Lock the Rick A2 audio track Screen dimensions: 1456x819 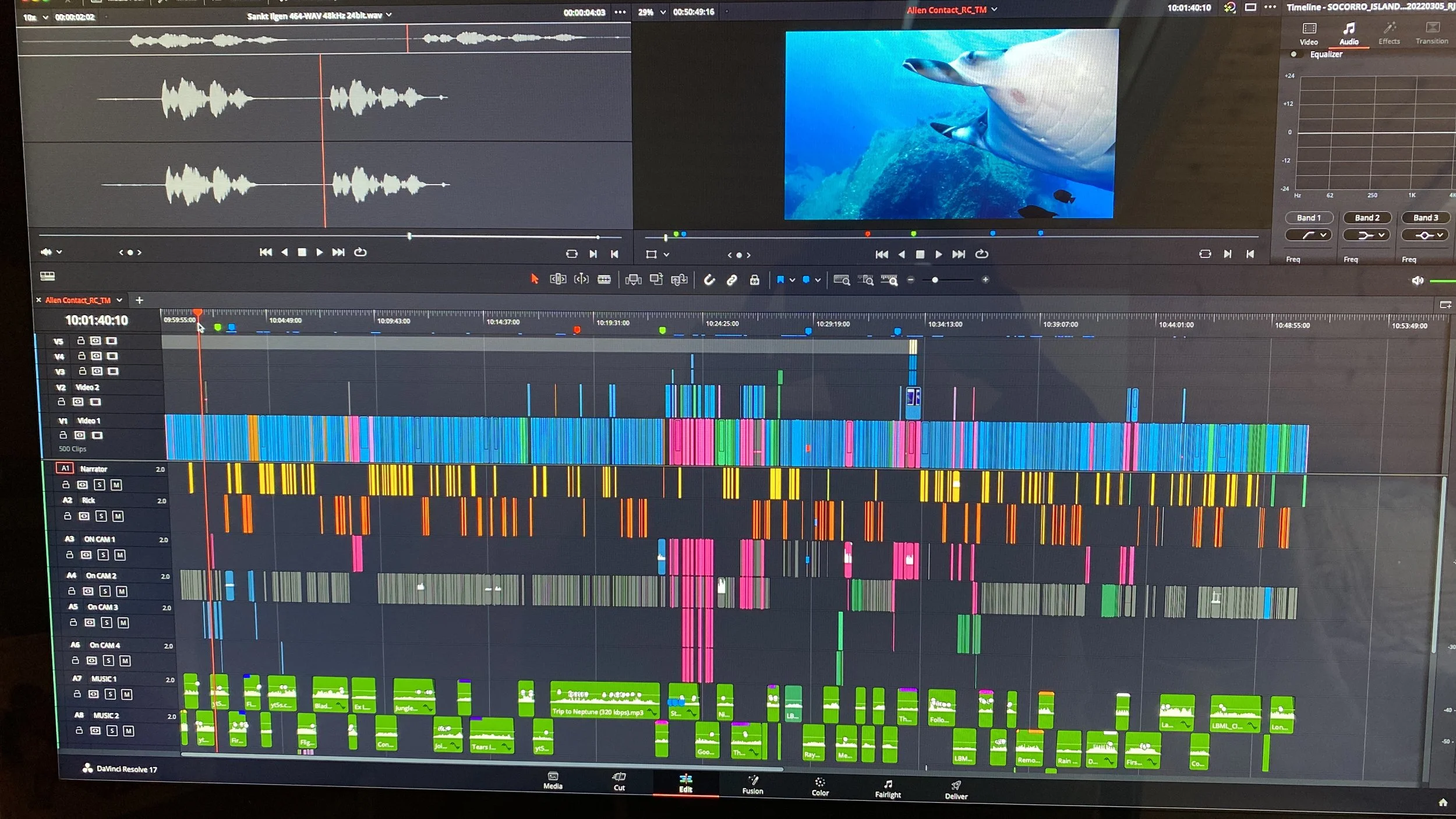point(68,516)
